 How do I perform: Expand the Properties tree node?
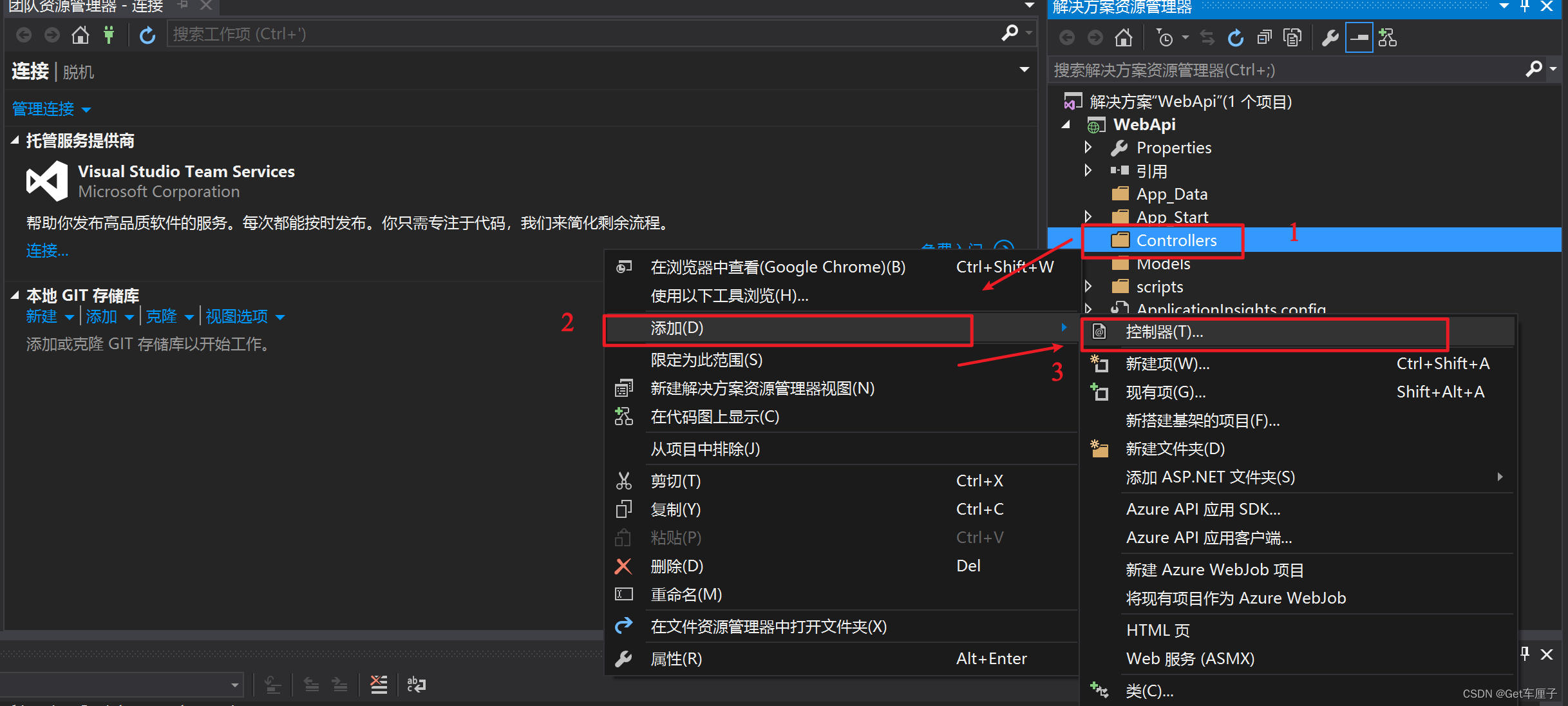point(1088,148)
